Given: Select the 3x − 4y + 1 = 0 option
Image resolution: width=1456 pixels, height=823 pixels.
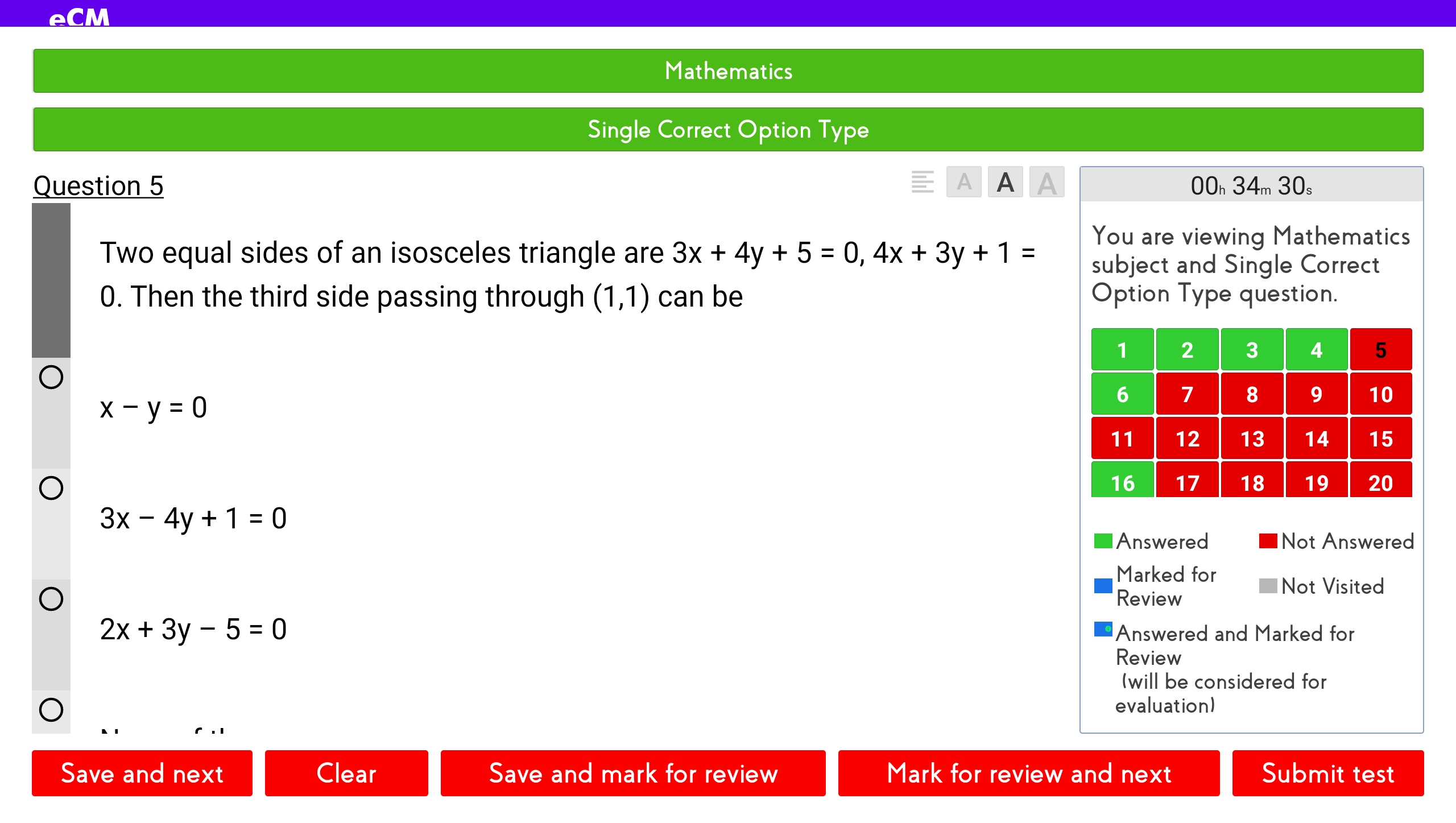Looking at the screenshot, I should 52,488.
